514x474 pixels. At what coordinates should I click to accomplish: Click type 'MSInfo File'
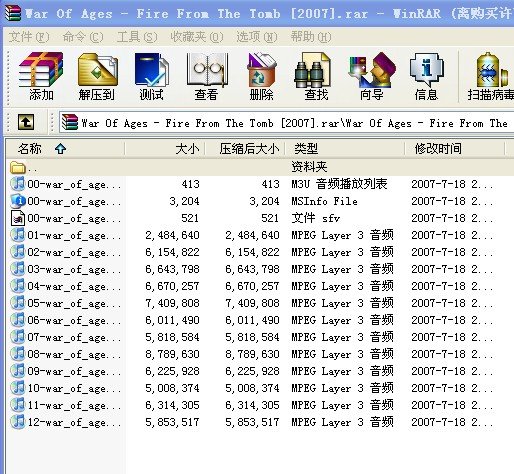pos(324,201)
